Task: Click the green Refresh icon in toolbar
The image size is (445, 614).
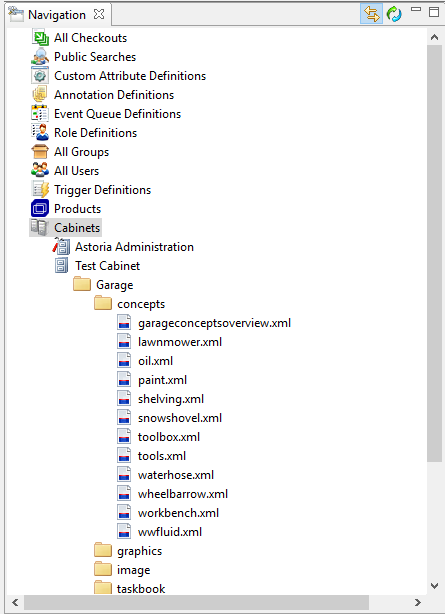Action: [394, 14]
